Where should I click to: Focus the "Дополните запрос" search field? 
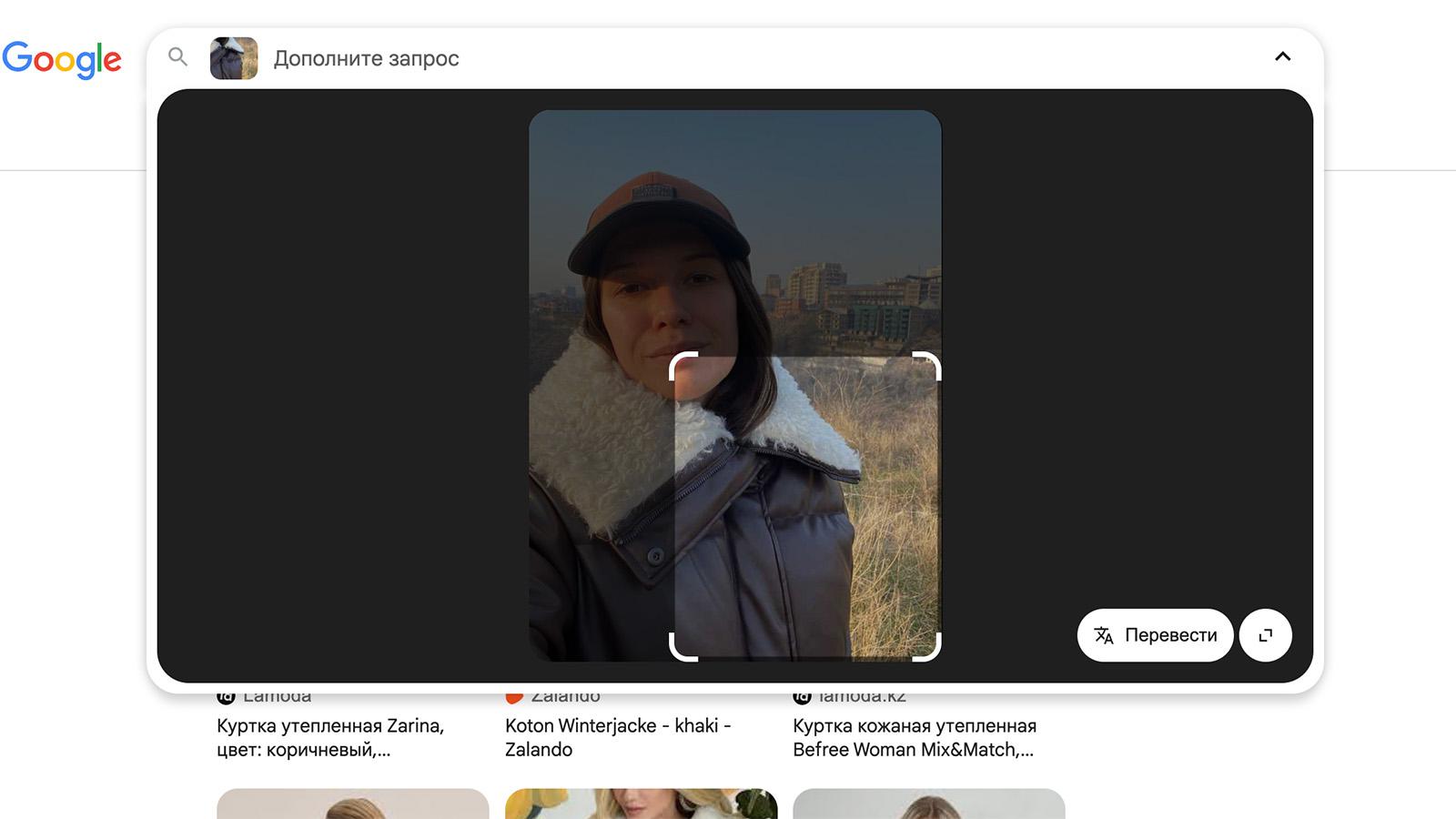(367, 58)
